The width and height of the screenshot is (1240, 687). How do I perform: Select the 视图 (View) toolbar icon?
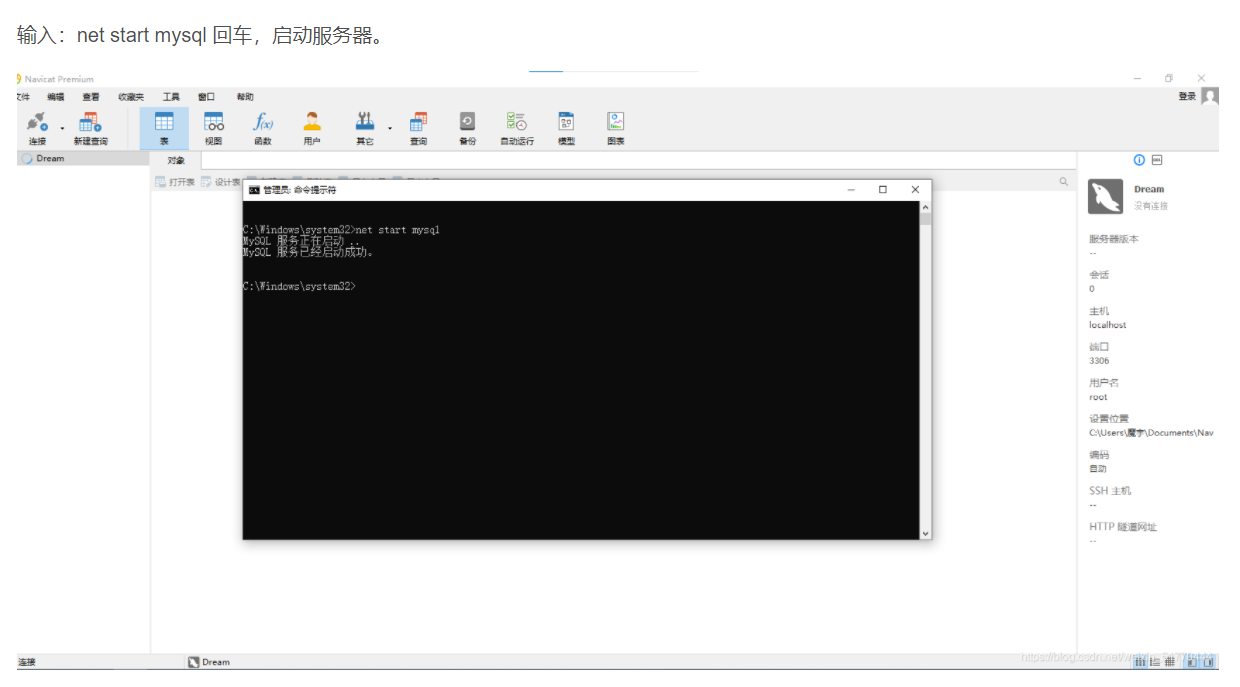213,127
